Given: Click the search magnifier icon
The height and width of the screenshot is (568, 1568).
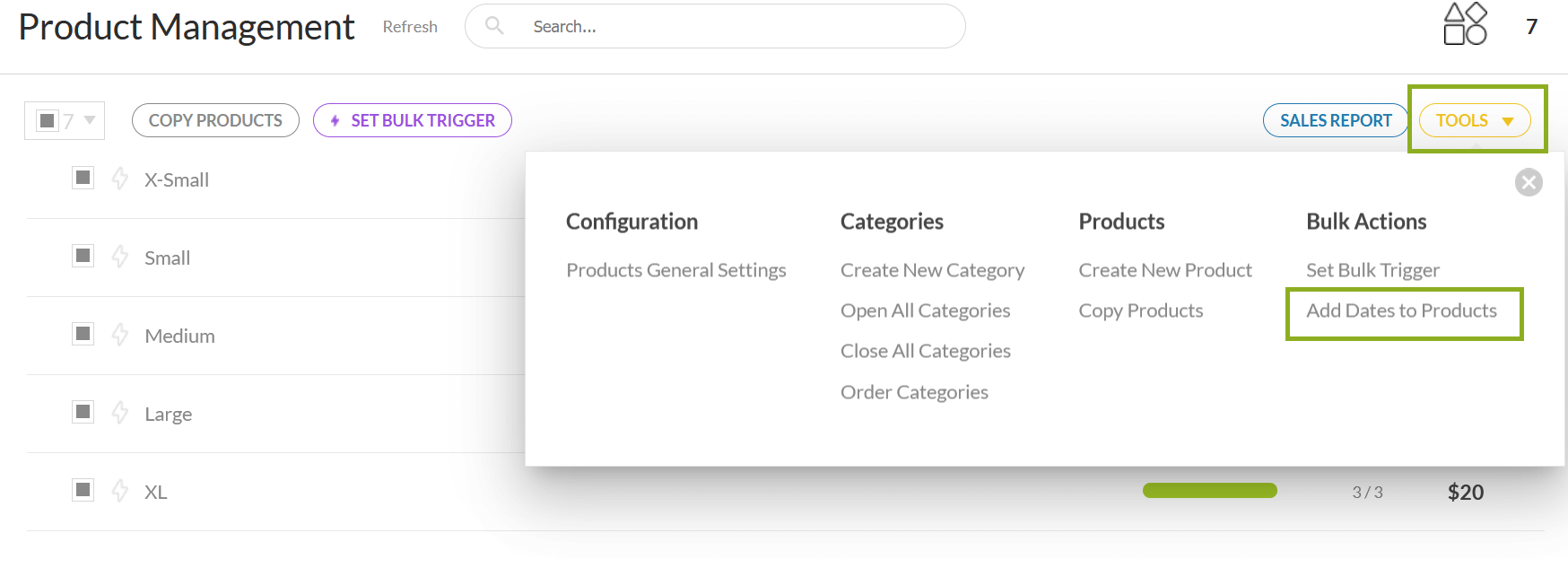Looking at the screenshot, I should pyautogui.click(x=494, y=26).
